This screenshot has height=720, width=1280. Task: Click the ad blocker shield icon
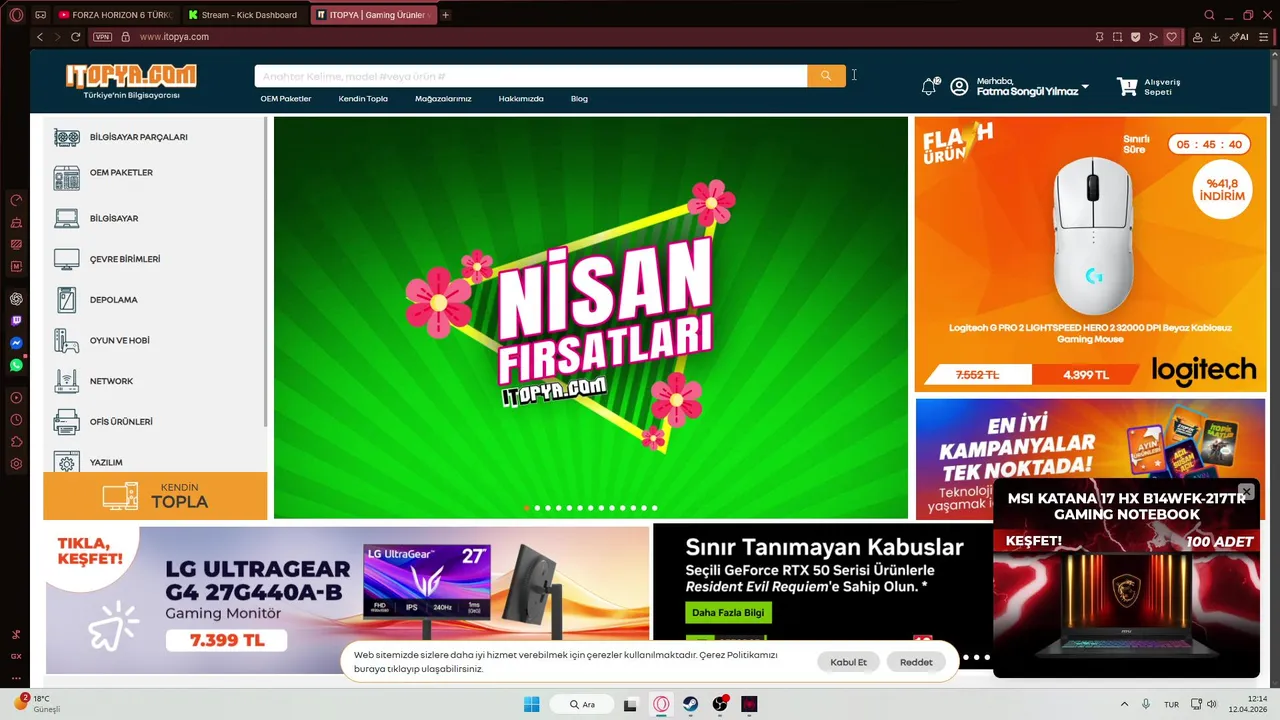coord(1135,37)
